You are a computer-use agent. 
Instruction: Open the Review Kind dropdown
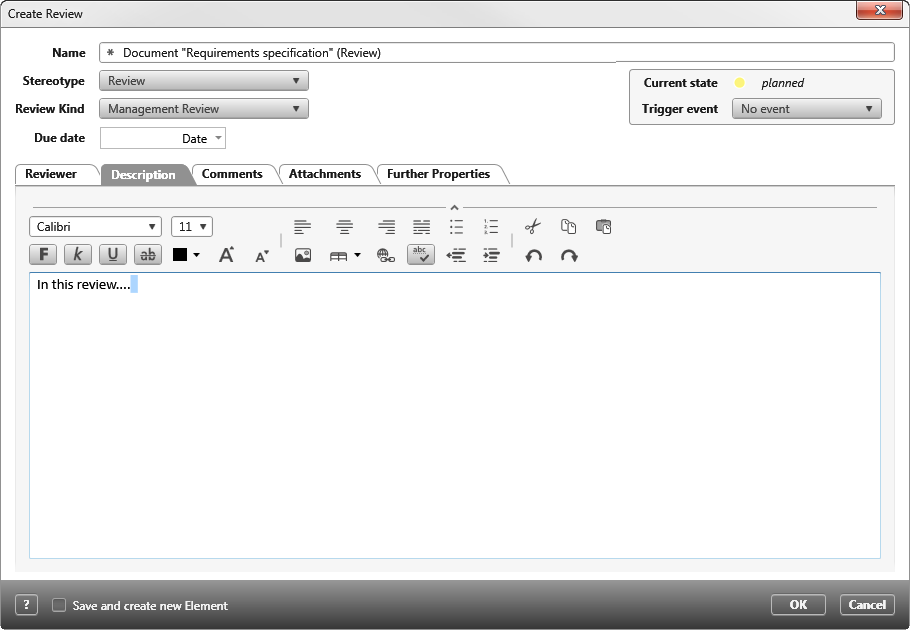(x=204, y=109)
